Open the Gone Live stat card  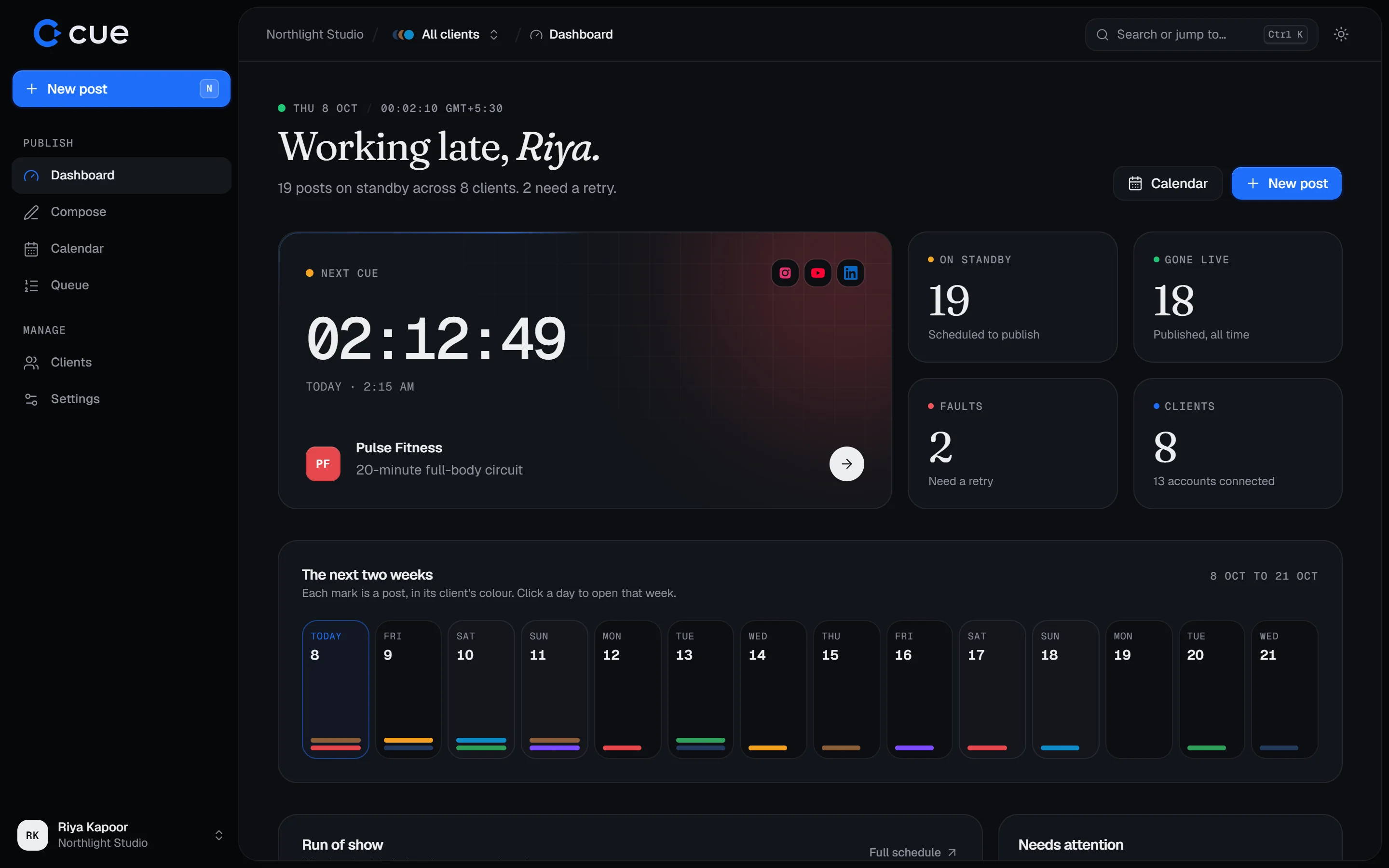(x=1238, y=297)
